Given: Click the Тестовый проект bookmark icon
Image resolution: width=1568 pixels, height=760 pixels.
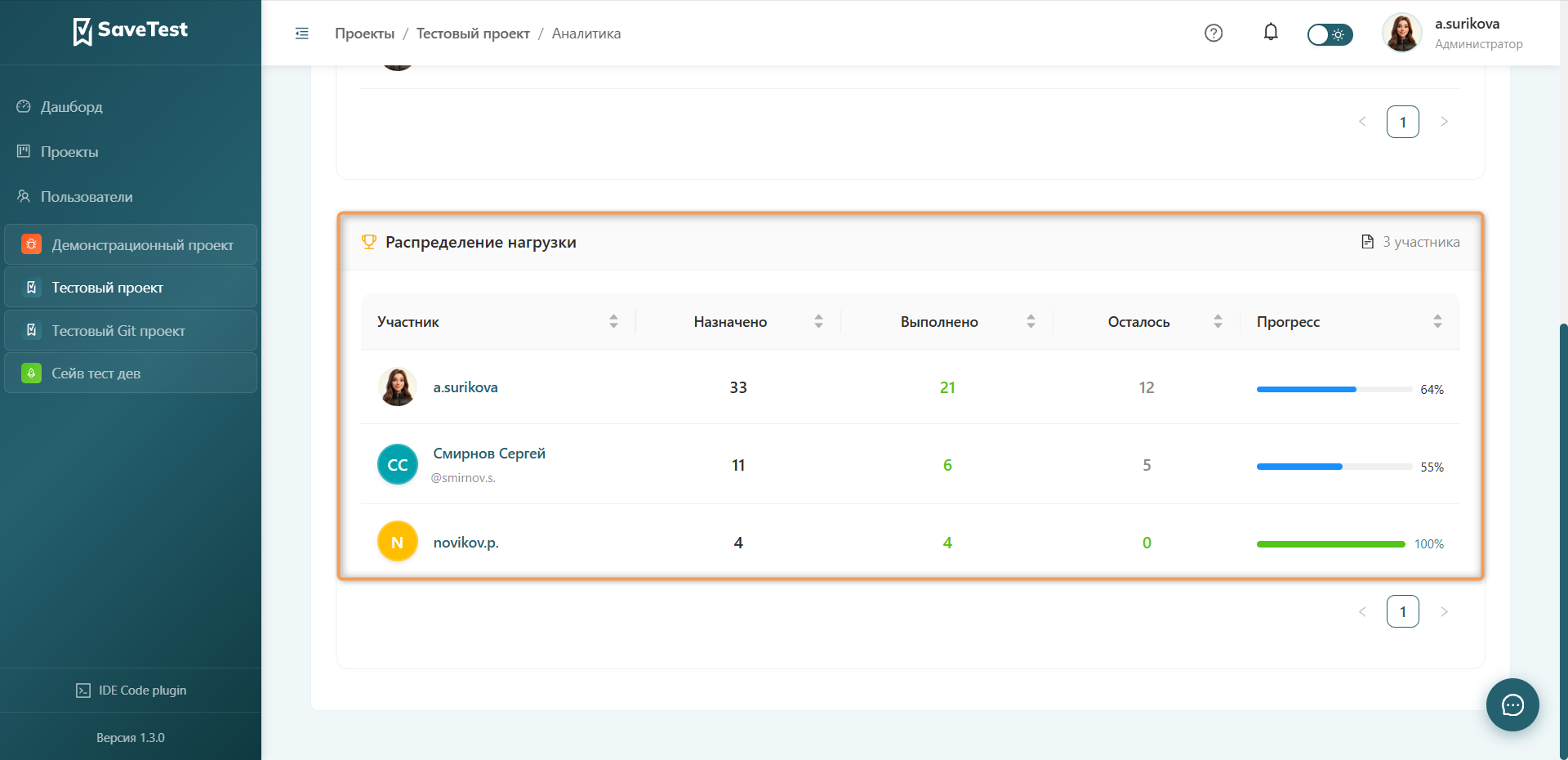Looking at the screenshot, I should [x=31, y=288].
